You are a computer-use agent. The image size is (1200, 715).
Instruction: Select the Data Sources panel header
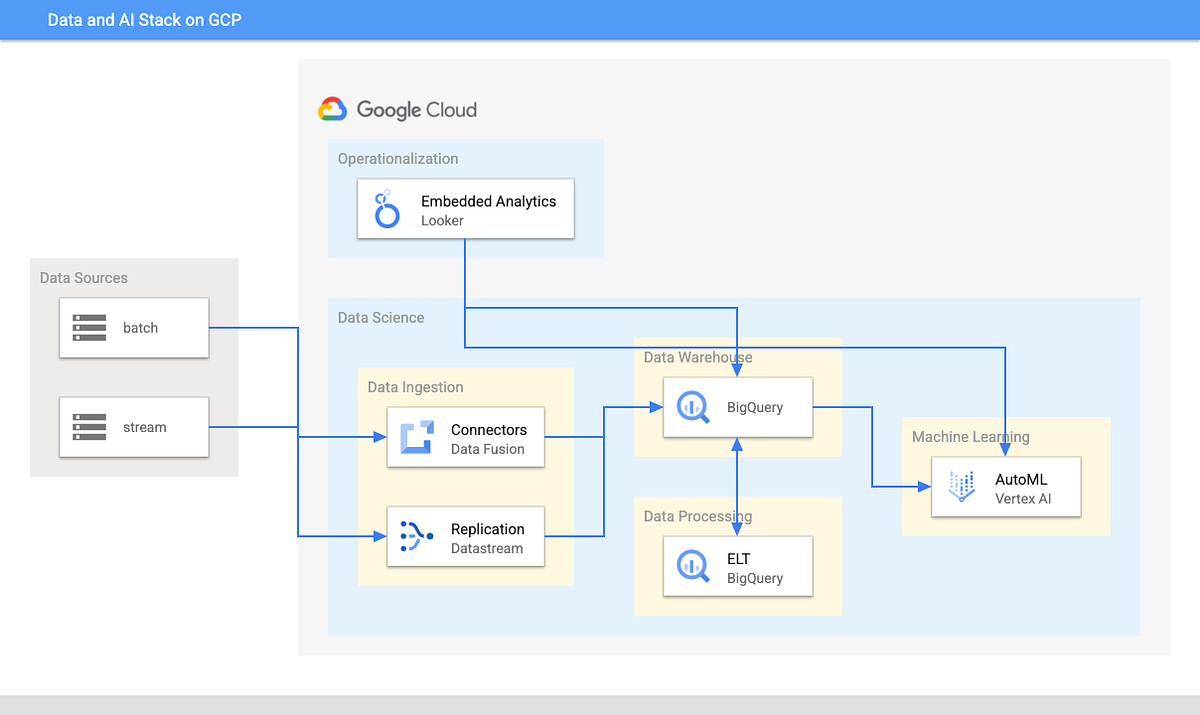(83, 277)
